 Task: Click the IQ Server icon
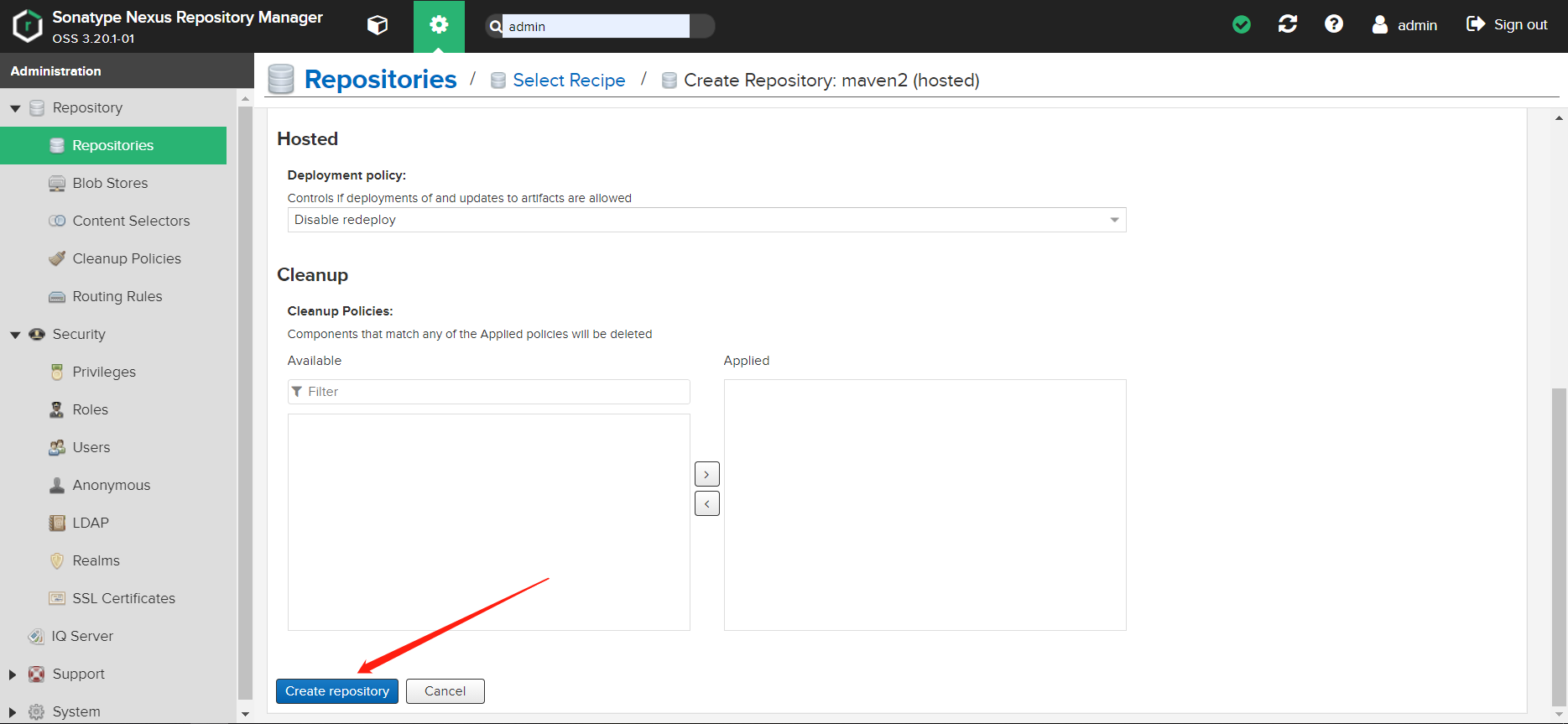[x=36, y=636]
